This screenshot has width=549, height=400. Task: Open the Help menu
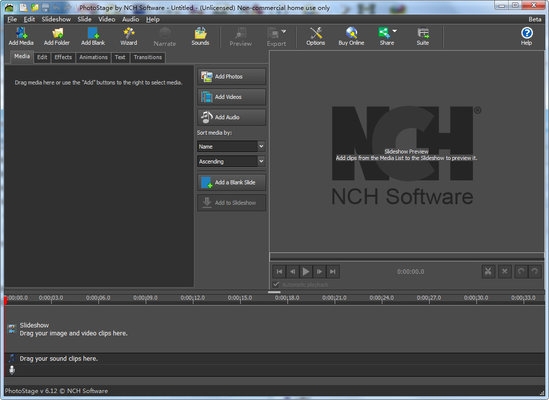point(153,19)
